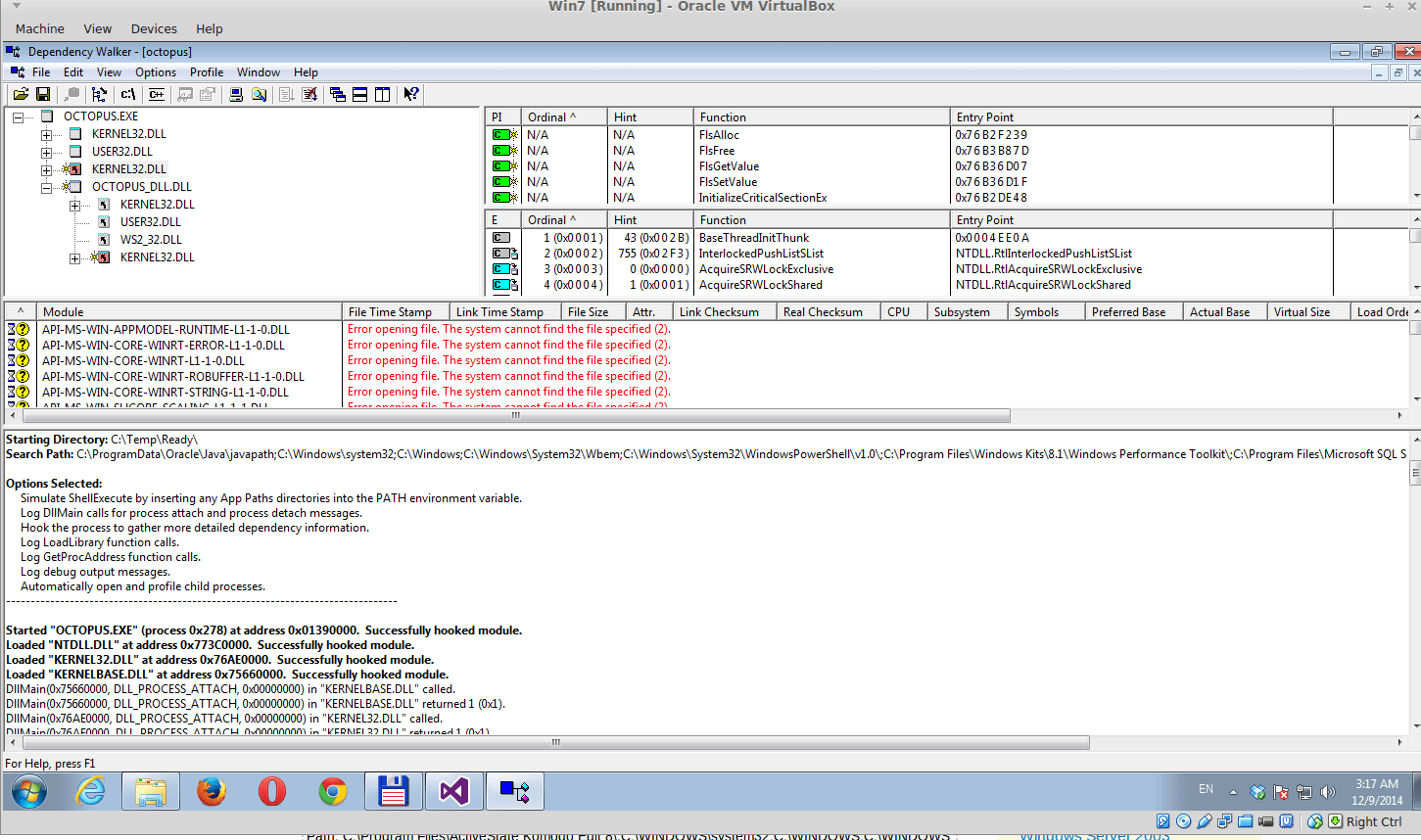Sort exports by Entry Point column header
This screenshot has width=1421, height=840.
[x=1141, y=220]
